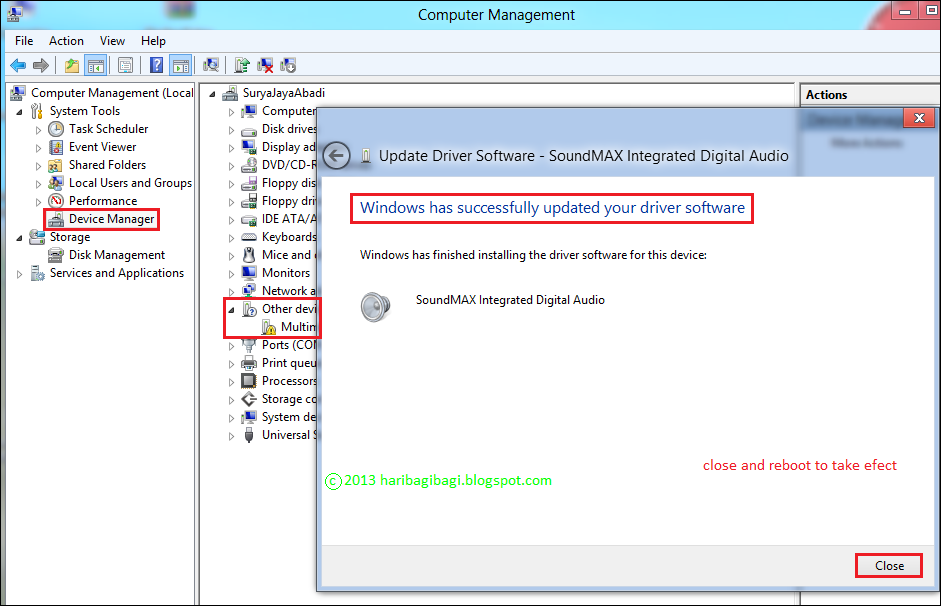The height and width of the screenshot is (606, 941).
Task: Select Device Manager in the left tree
Action: coord(112,219)
